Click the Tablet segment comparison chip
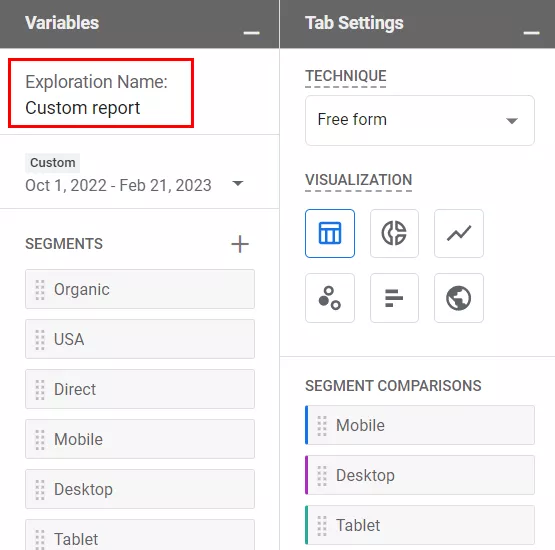 point(420,525)
